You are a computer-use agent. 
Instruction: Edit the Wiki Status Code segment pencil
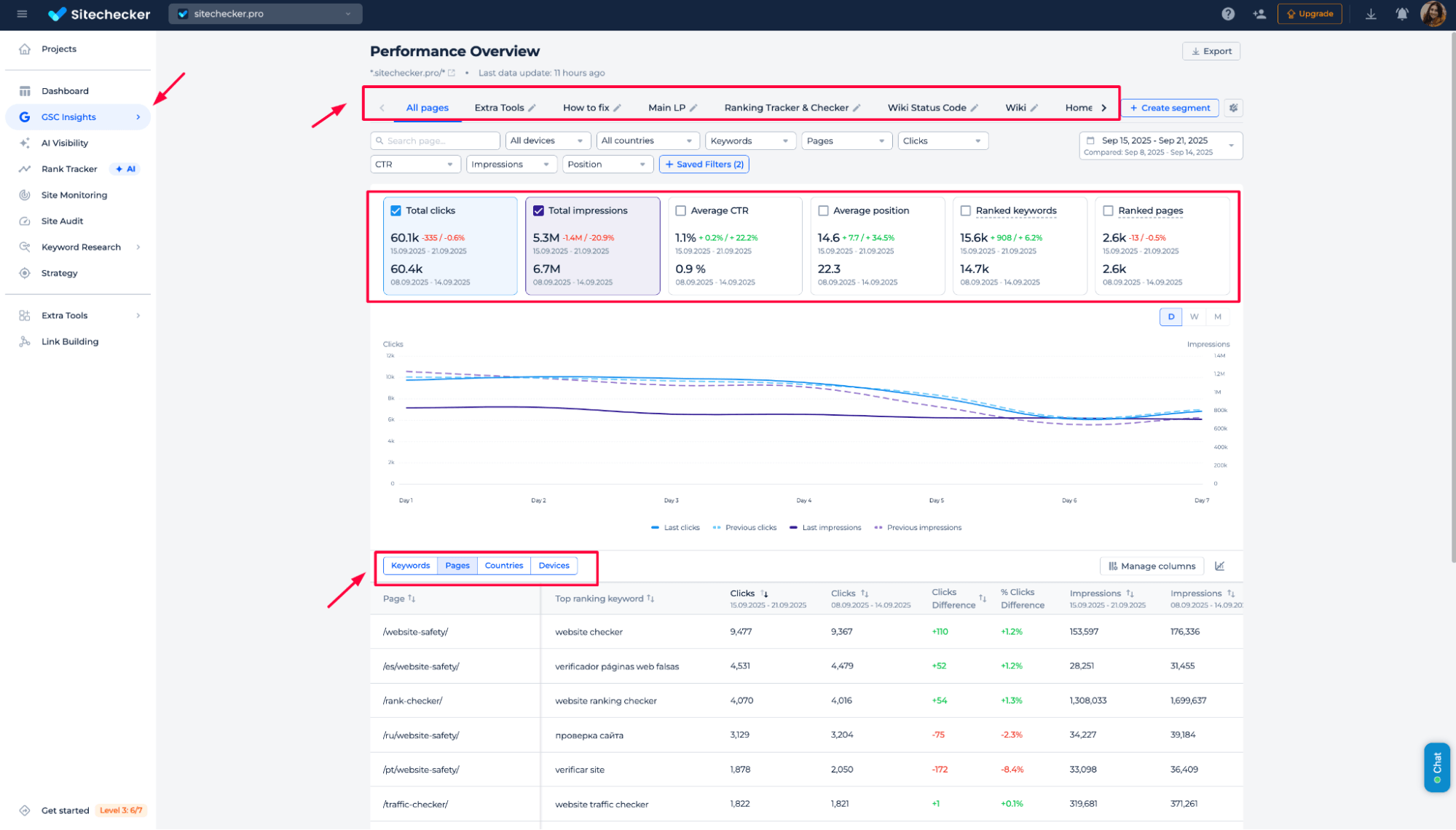(x=975, y=108)
